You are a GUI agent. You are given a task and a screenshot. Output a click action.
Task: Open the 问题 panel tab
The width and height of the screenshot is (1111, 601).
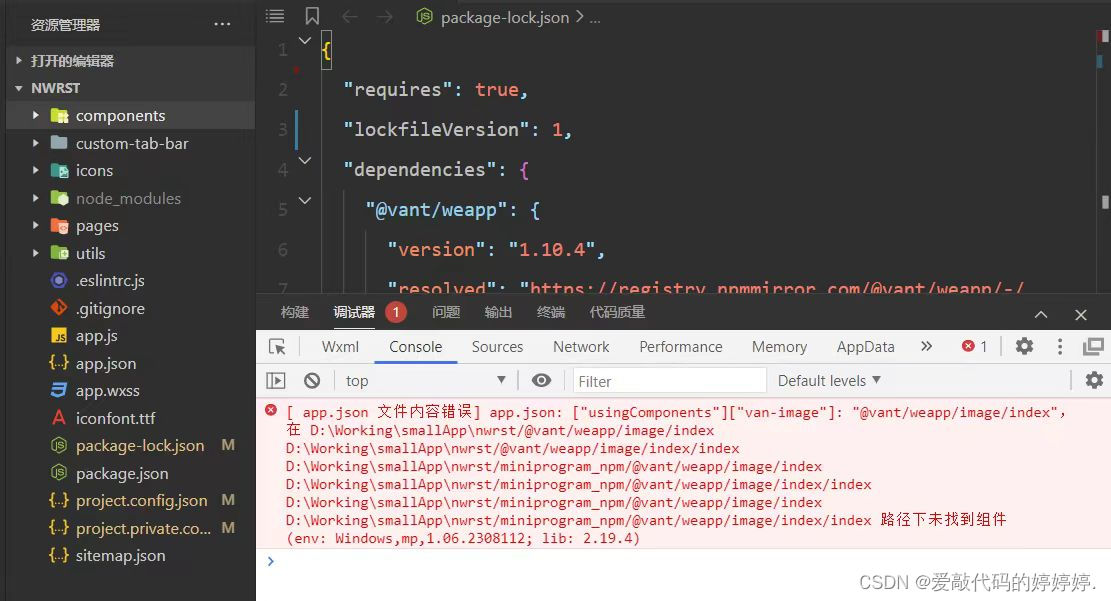(x=446, y=312)
